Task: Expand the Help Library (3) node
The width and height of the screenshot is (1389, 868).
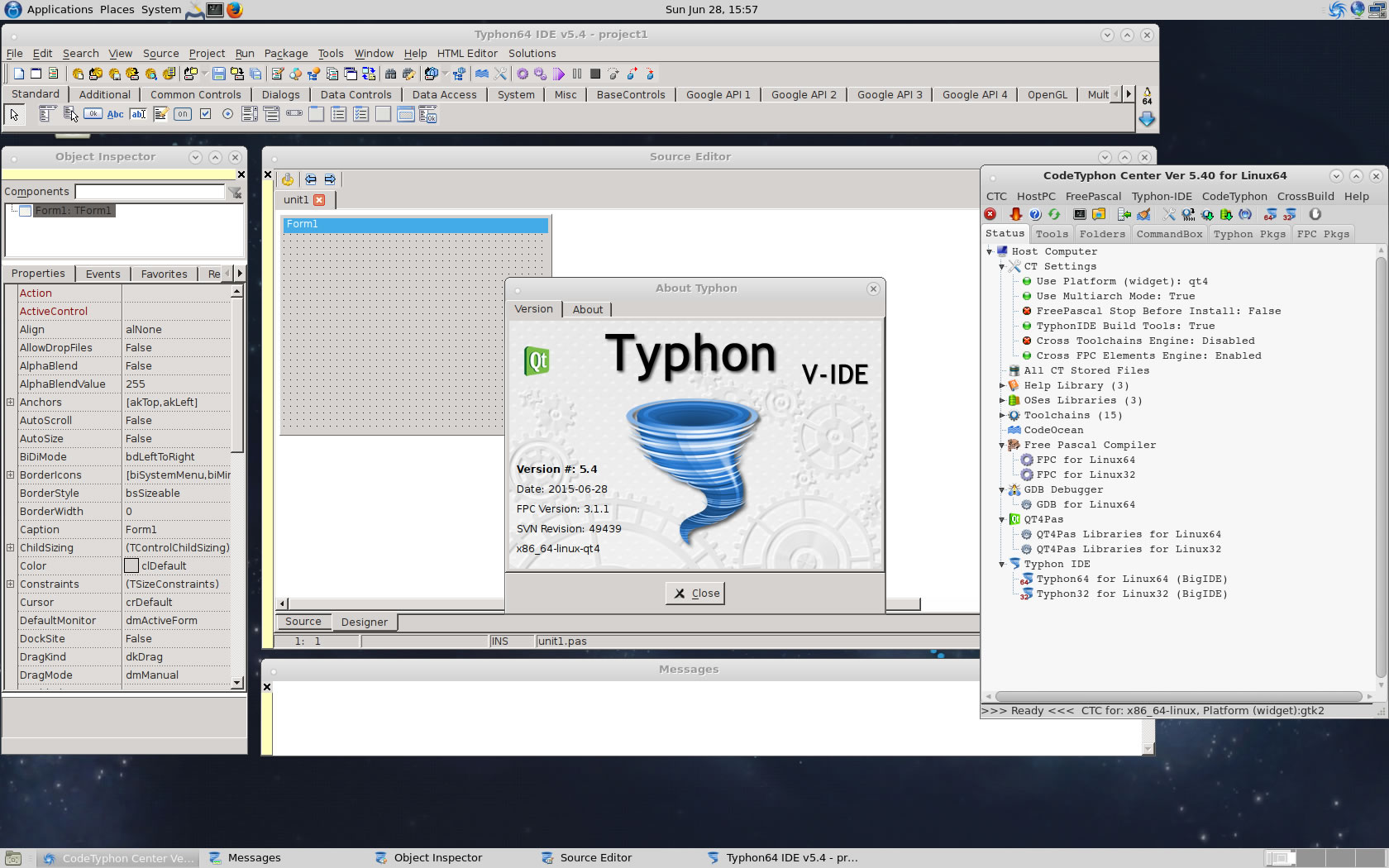Action: pyautogui.click(x=1002, y=385)
